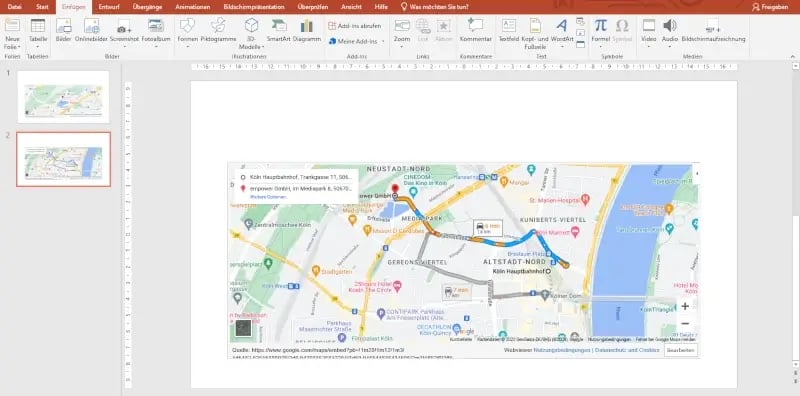Insert Piktogramme icons

tap(218, 31)
